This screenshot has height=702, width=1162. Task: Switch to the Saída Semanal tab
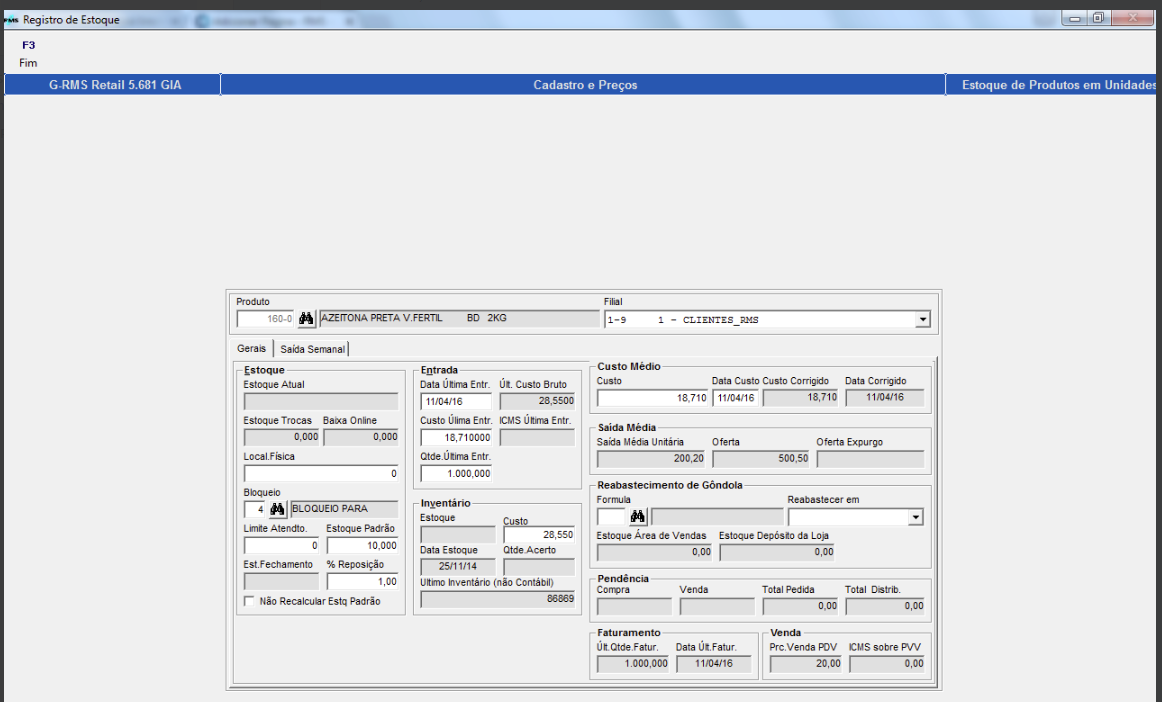[312, 349]
